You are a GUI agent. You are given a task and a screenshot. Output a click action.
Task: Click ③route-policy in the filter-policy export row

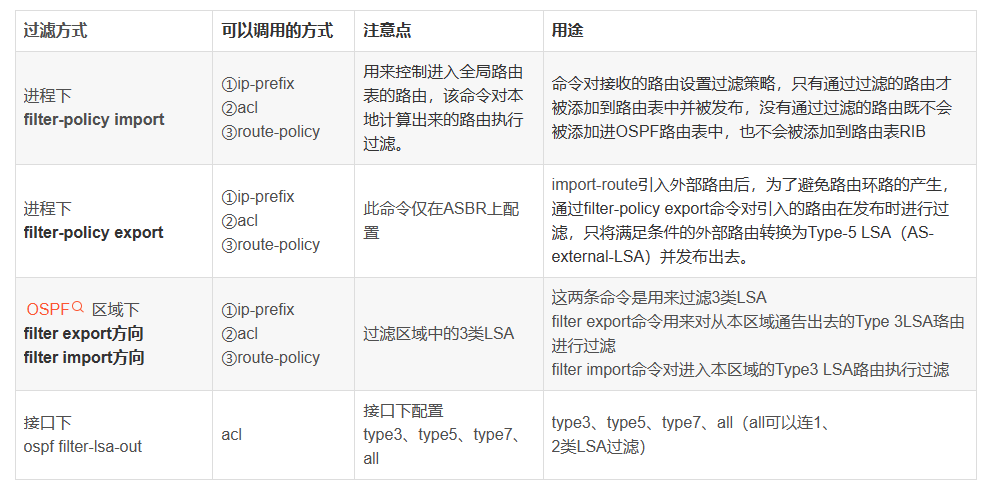point(270,244)
